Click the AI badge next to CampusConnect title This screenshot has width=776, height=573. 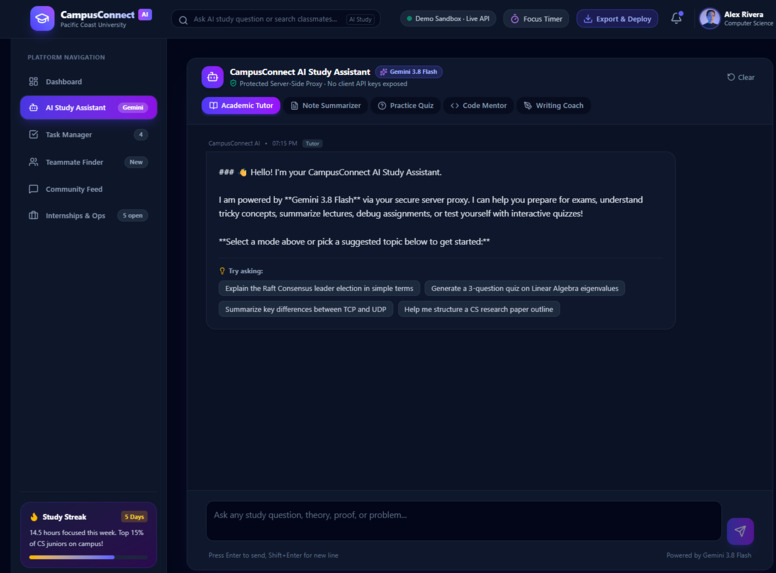click(x=145, y=14)
